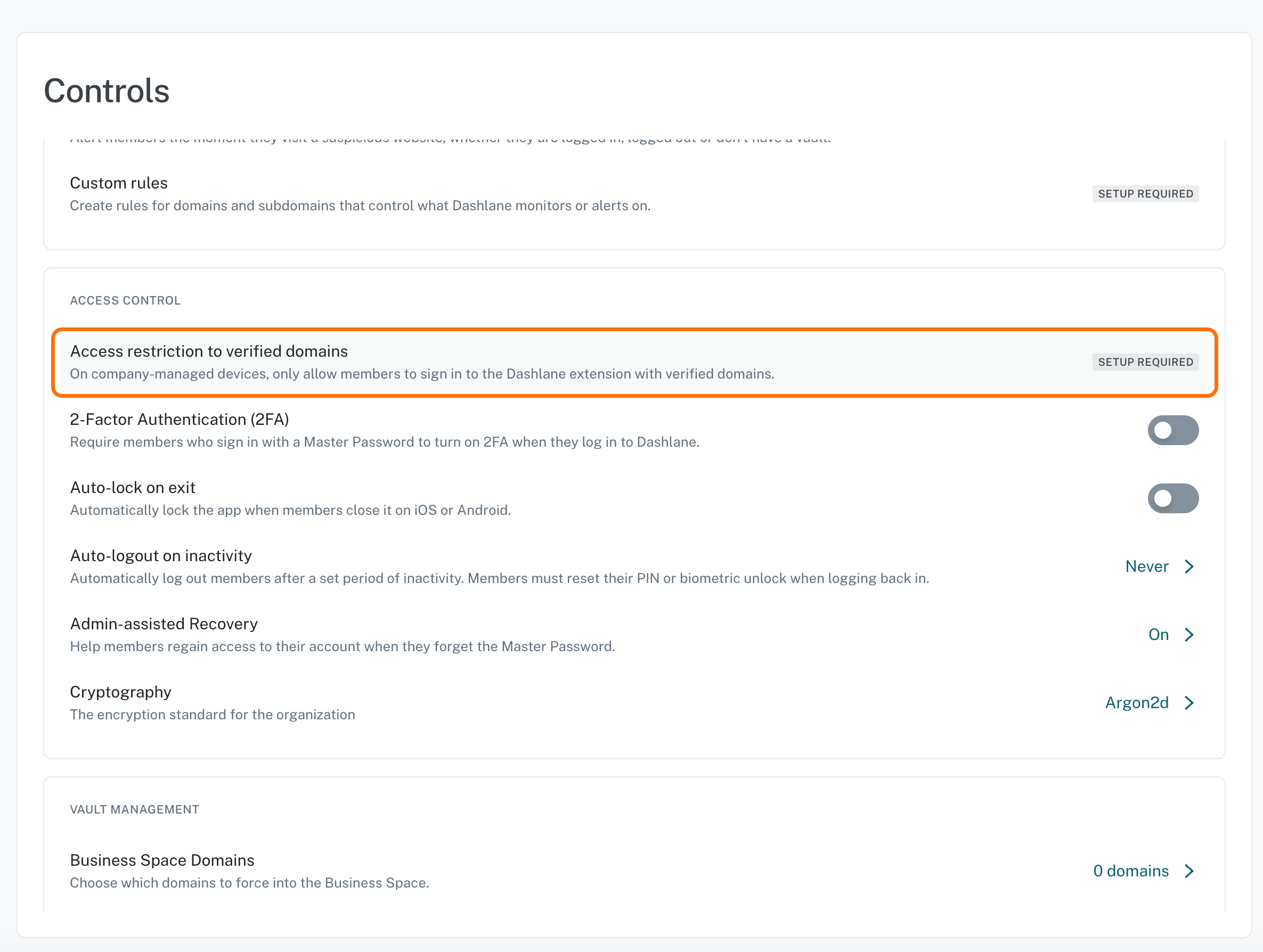Enable the 2-Factor Authentication toggle
The width and height of the screenshot is (1263, 952).
pos(1173,430)
